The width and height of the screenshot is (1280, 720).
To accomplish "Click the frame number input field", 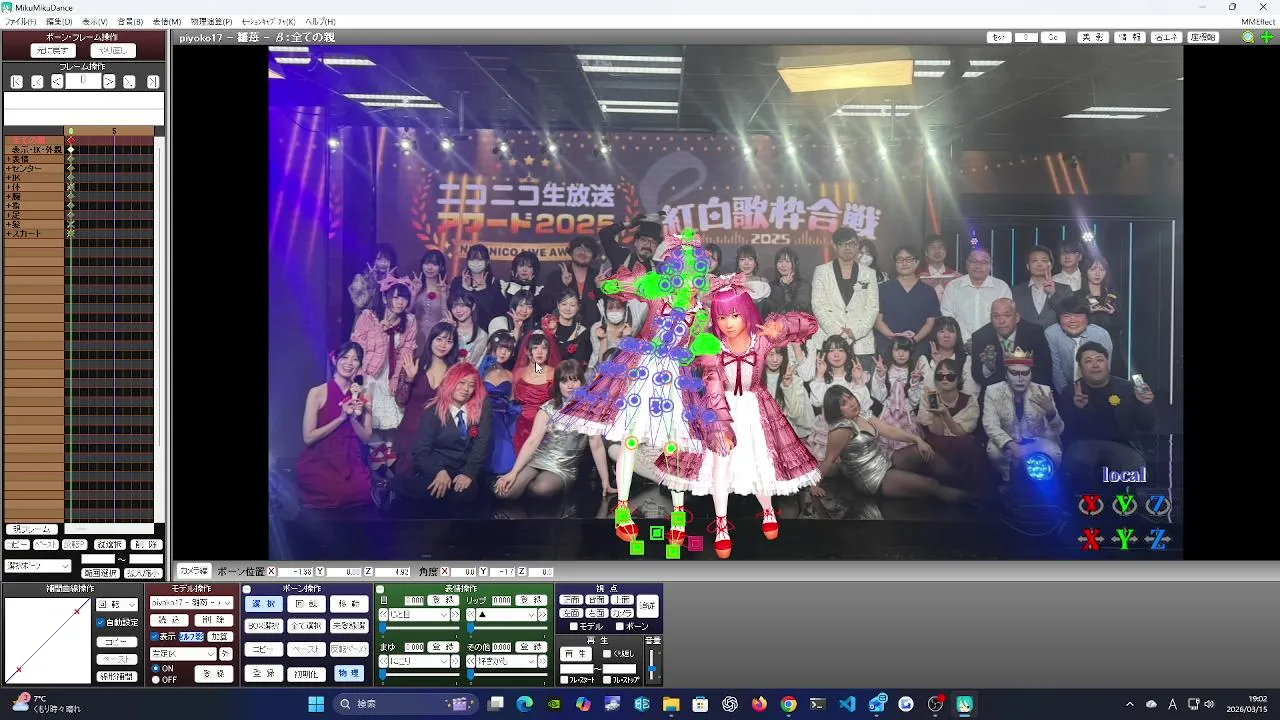I will (83, 81).
